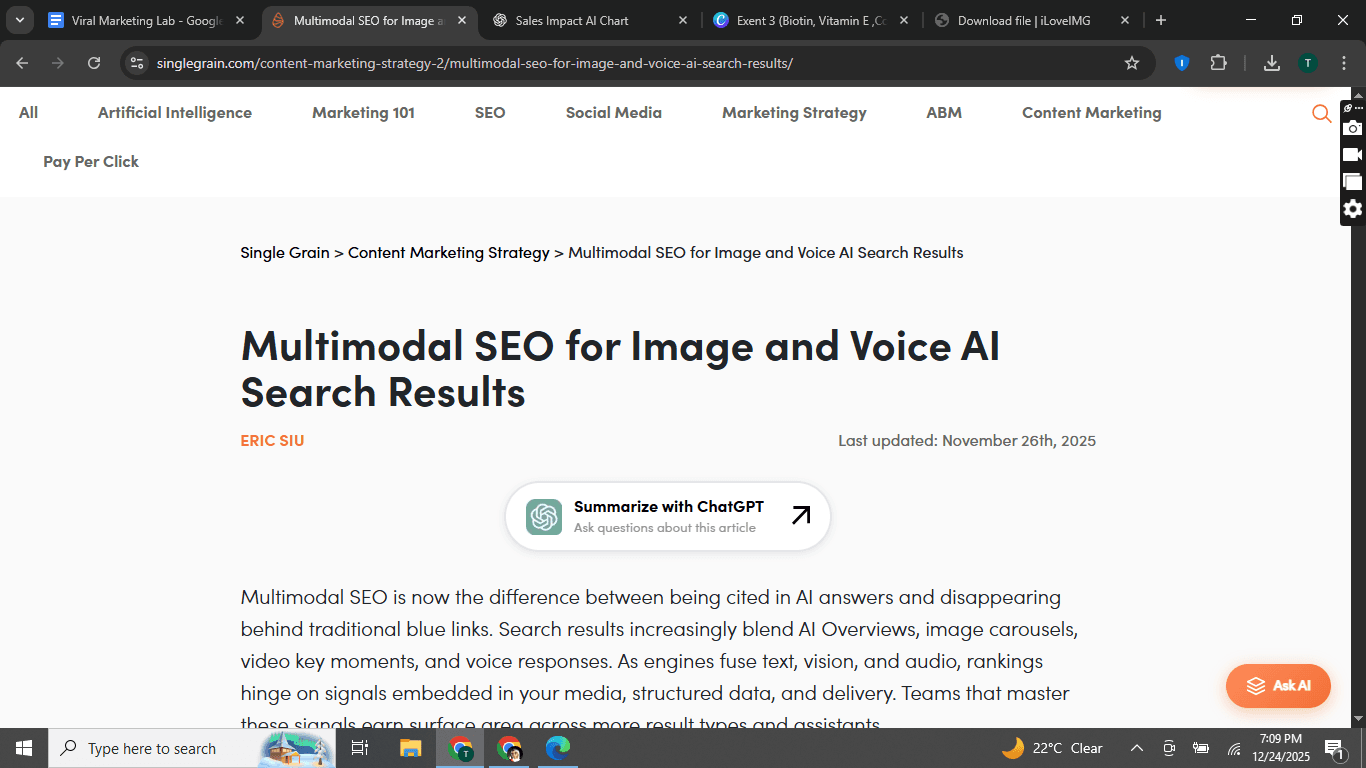
Task: Close the Download file iLoveIMG tab
Action: pos(1125,20)
